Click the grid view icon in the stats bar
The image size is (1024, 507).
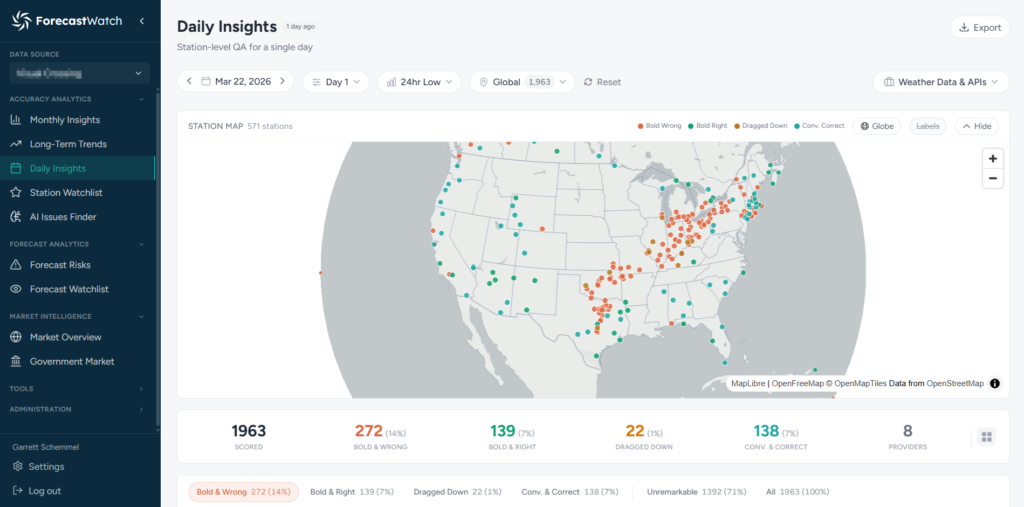987,437
